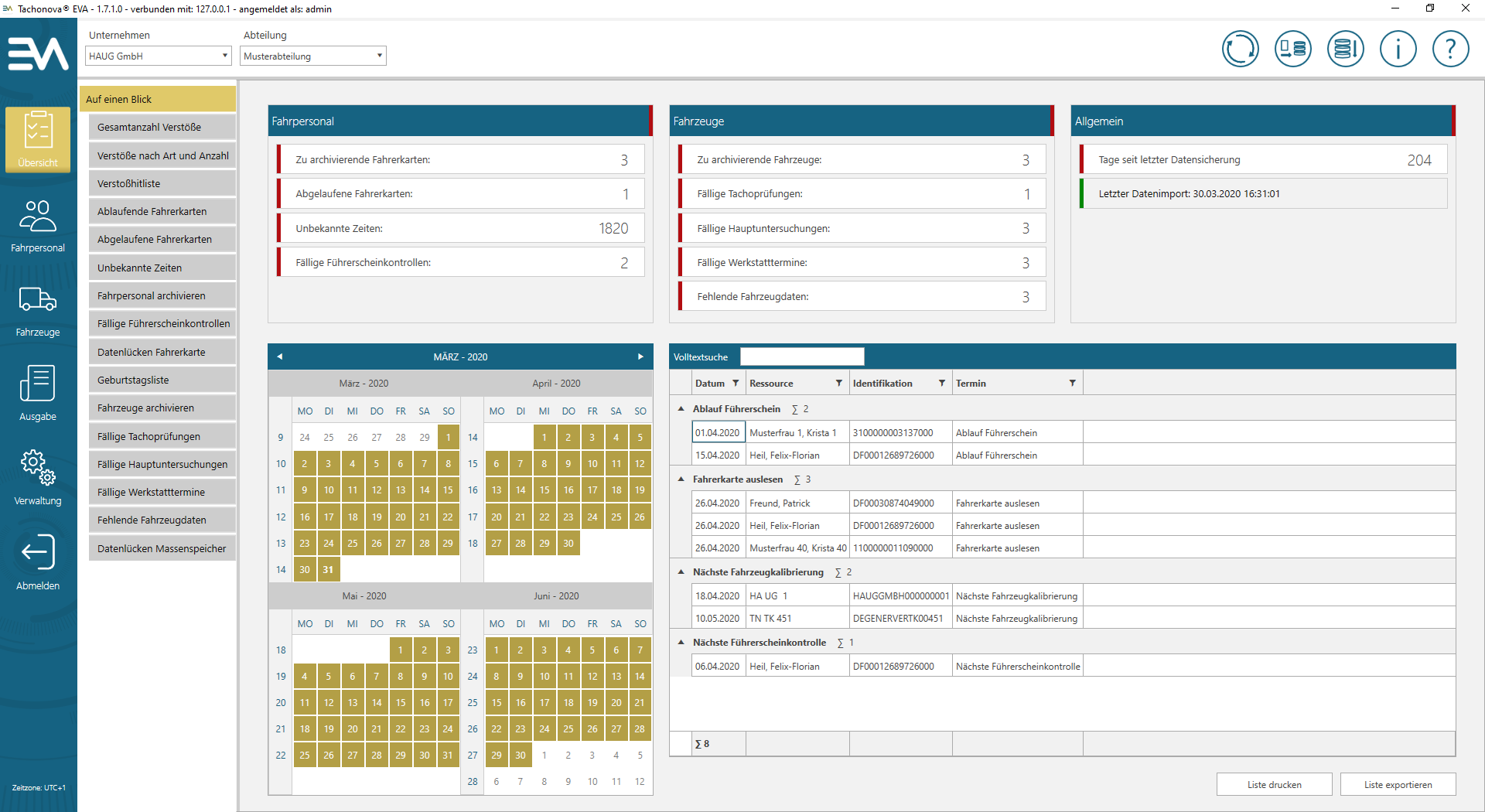
Task: Open the Unternehmen dropdown HAUG GmbH
Action: coord(159,56)
